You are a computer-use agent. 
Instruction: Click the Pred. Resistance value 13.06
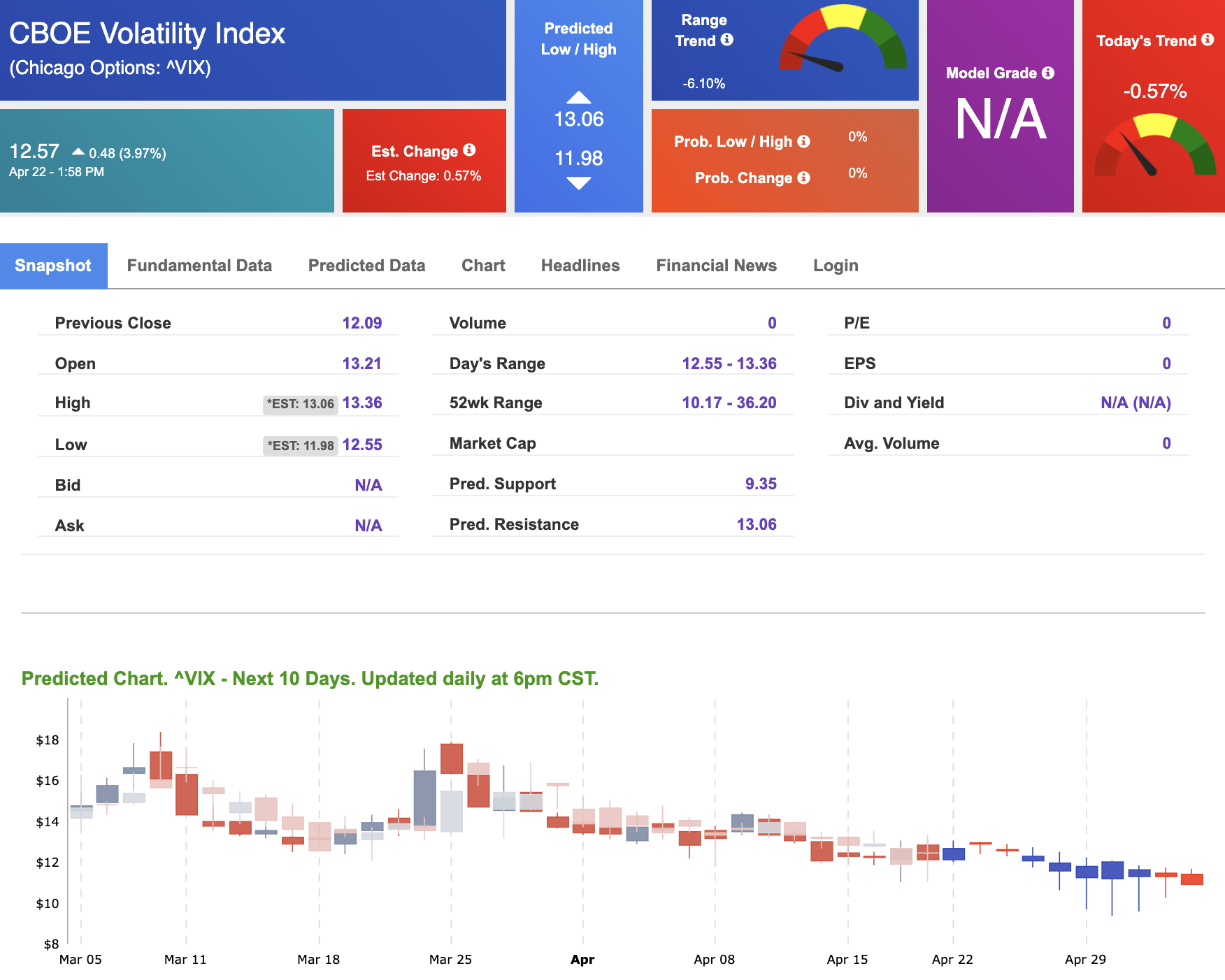click(757, 524)
